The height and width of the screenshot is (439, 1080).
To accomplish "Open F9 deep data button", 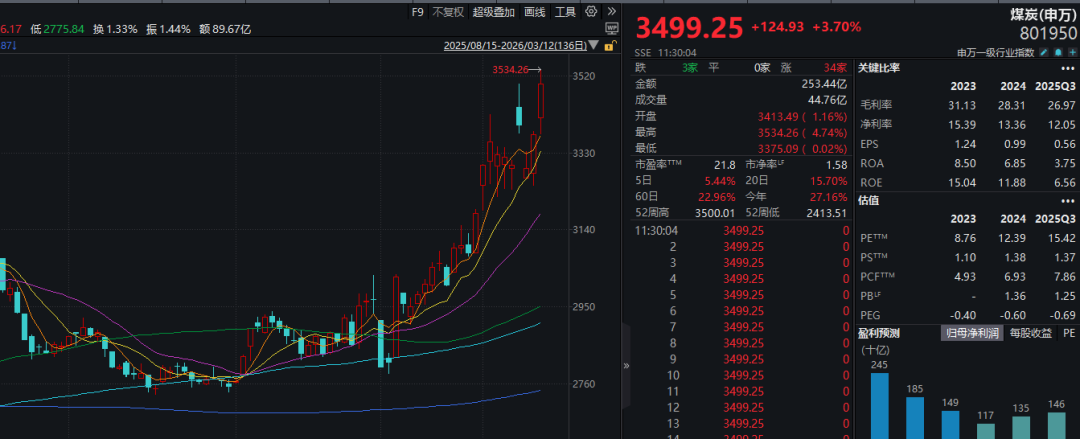I will (x=417, y=12).
